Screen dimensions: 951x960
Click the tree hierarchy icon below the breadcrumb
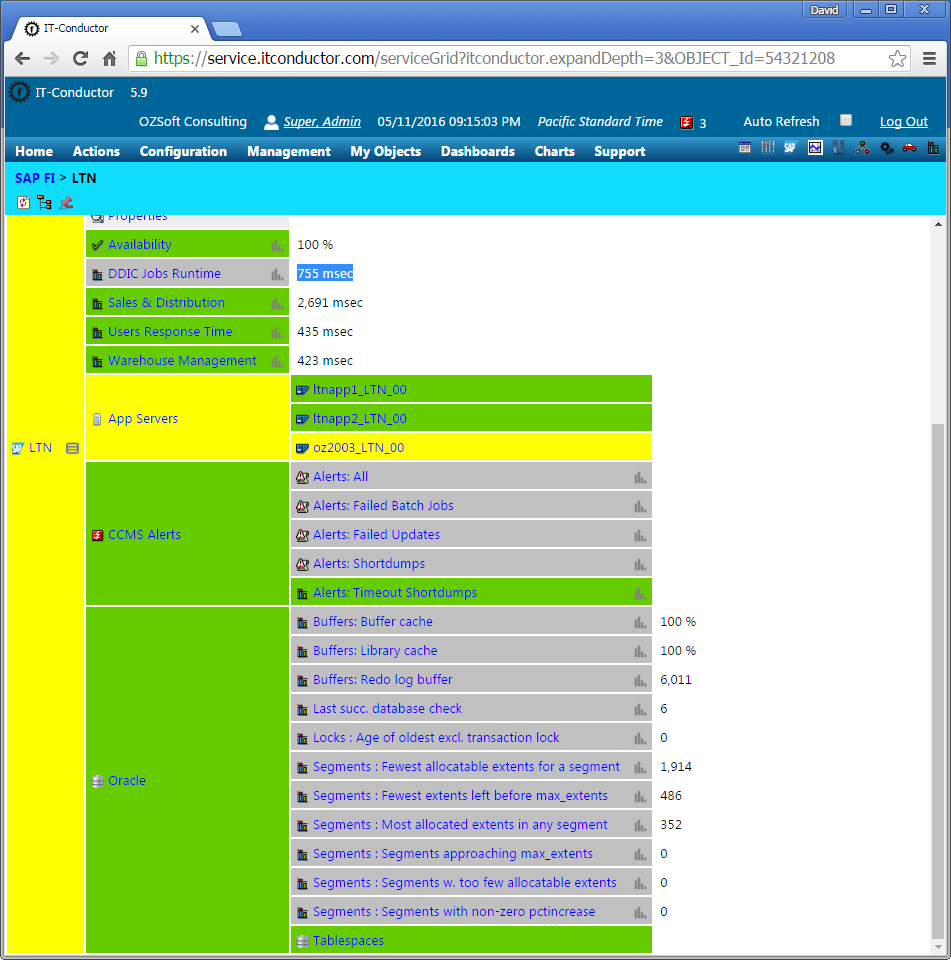44,203
